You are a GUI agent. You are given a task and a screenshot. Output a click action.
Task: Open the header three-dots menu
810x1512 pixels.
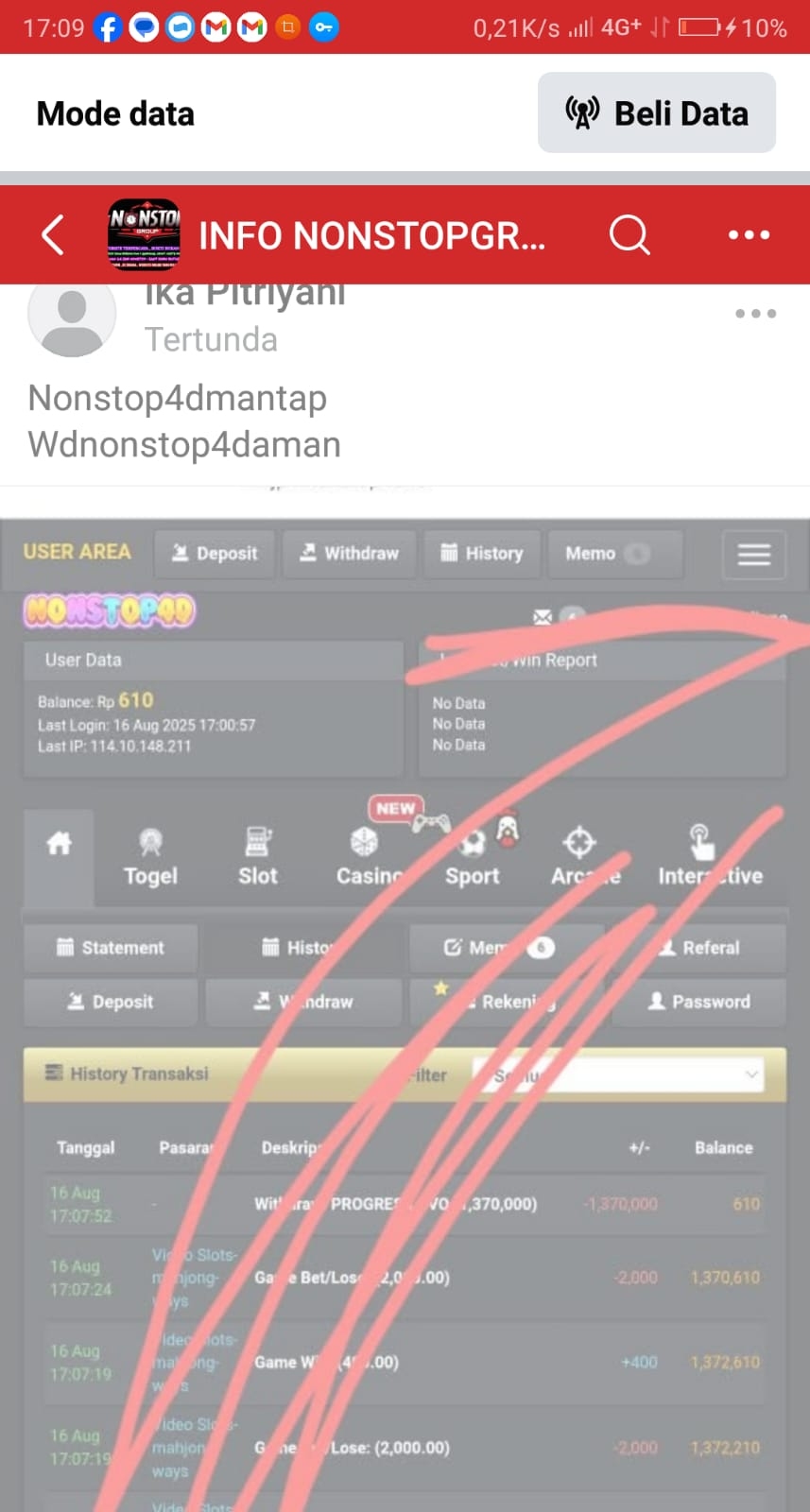click(x=749, y=234)
